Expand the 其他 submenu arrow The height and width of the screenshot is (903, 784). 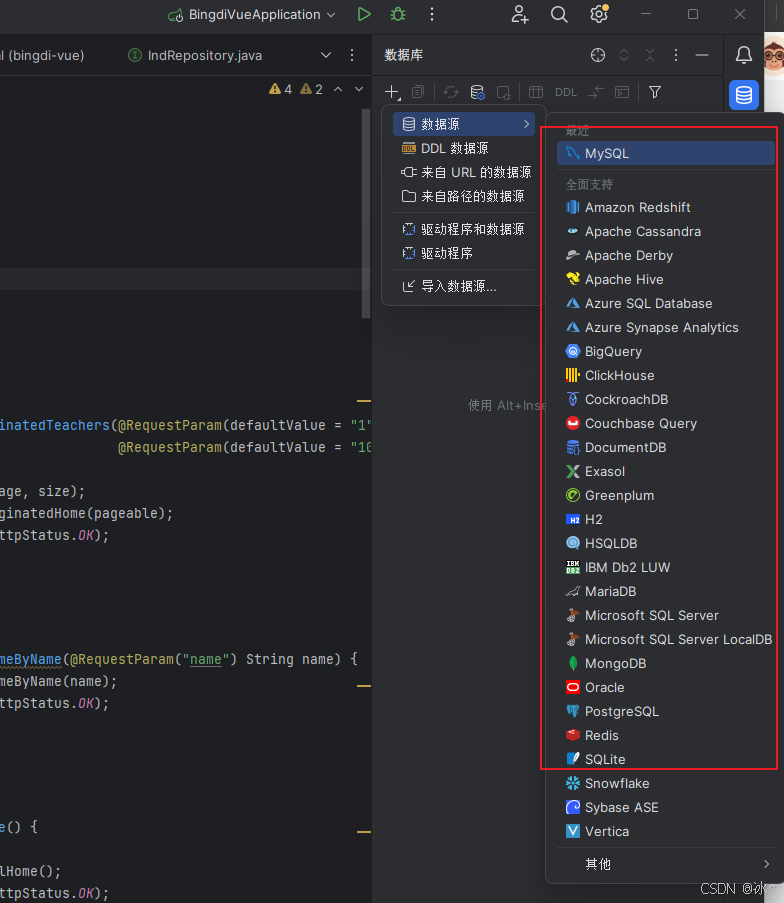(766, 864)
